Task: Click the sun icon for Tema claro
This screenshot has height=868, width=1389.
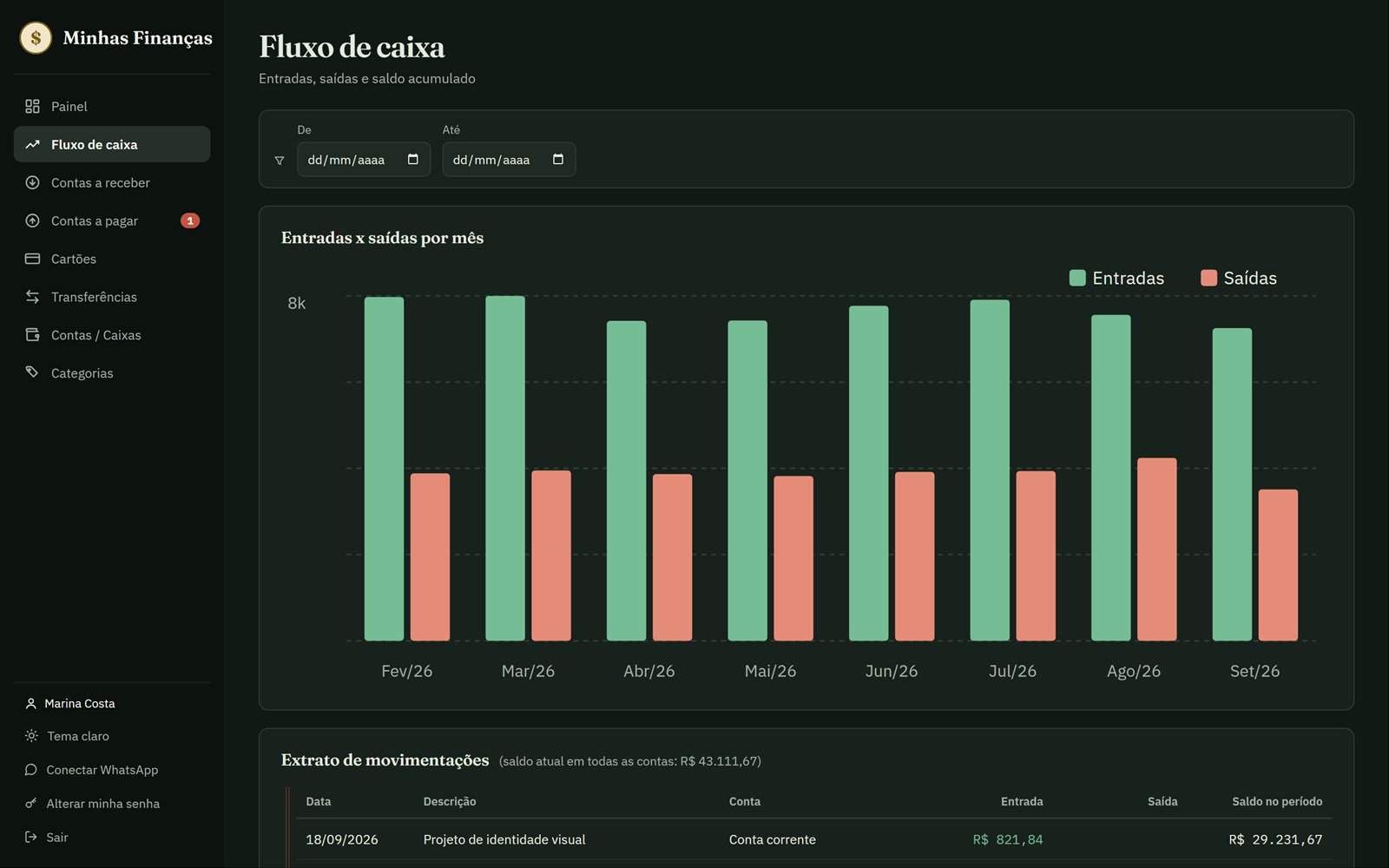Action: pos(31,736)
